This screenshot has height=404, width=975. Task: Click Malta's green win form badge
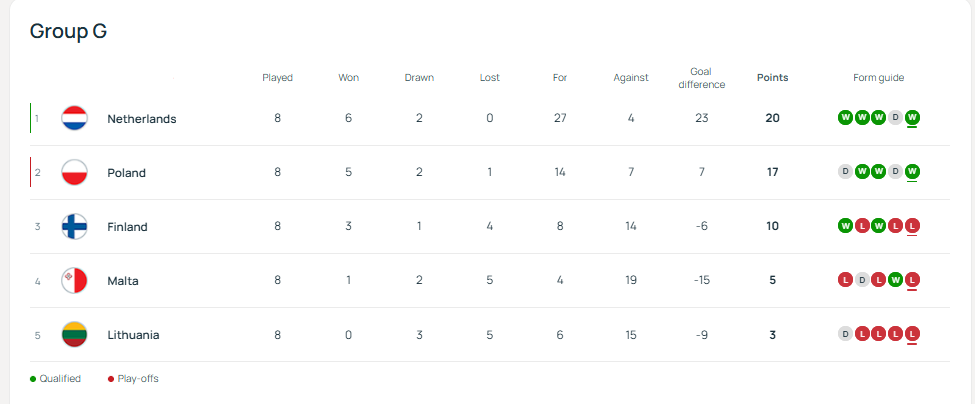pos(896,280)
